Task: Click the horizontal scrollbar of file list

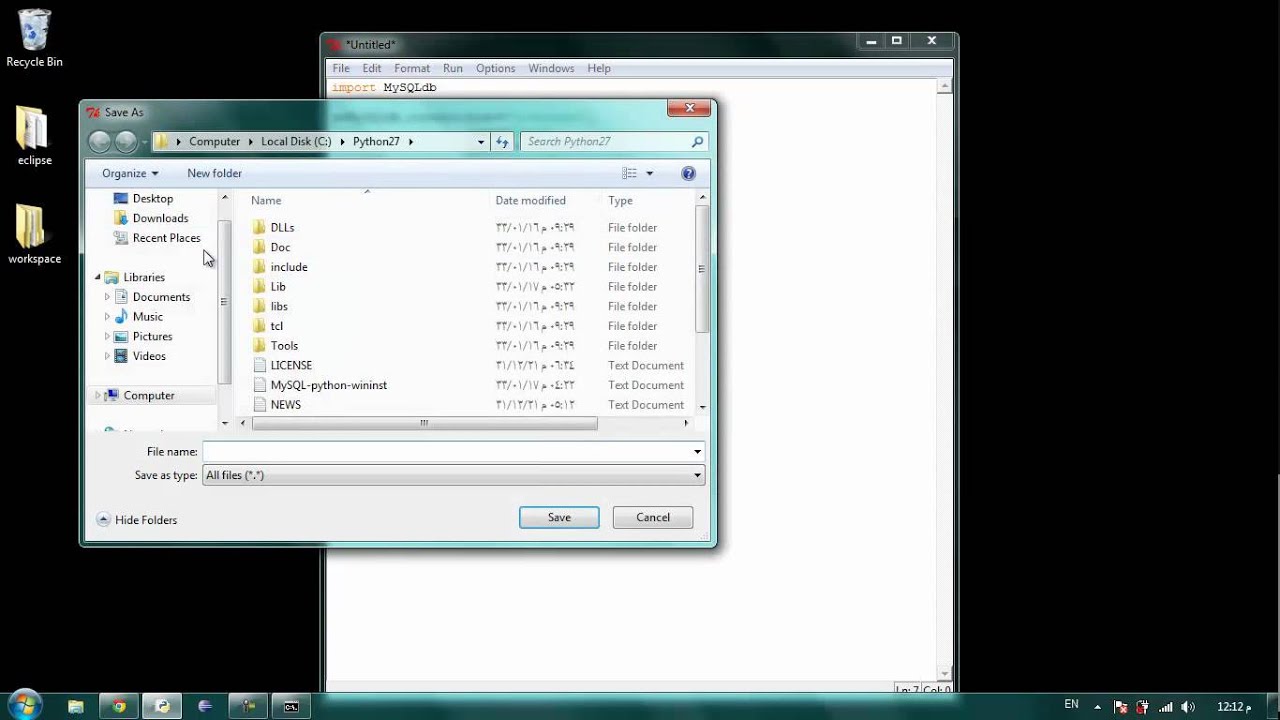Action: click(424, 424)
